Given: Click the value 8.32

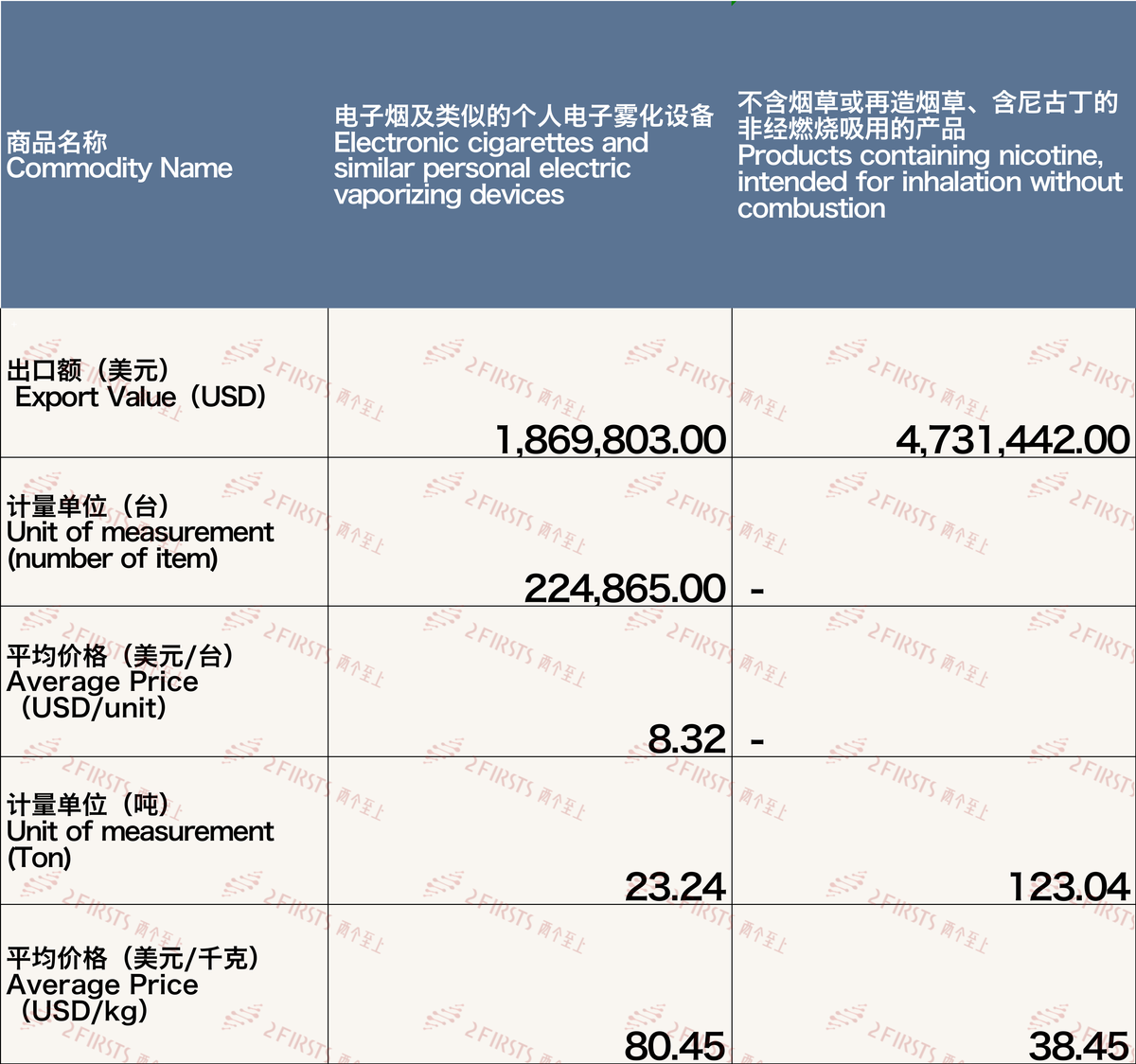Looking at the screenshot, I should pyautogui.click(x=686, y=738).
